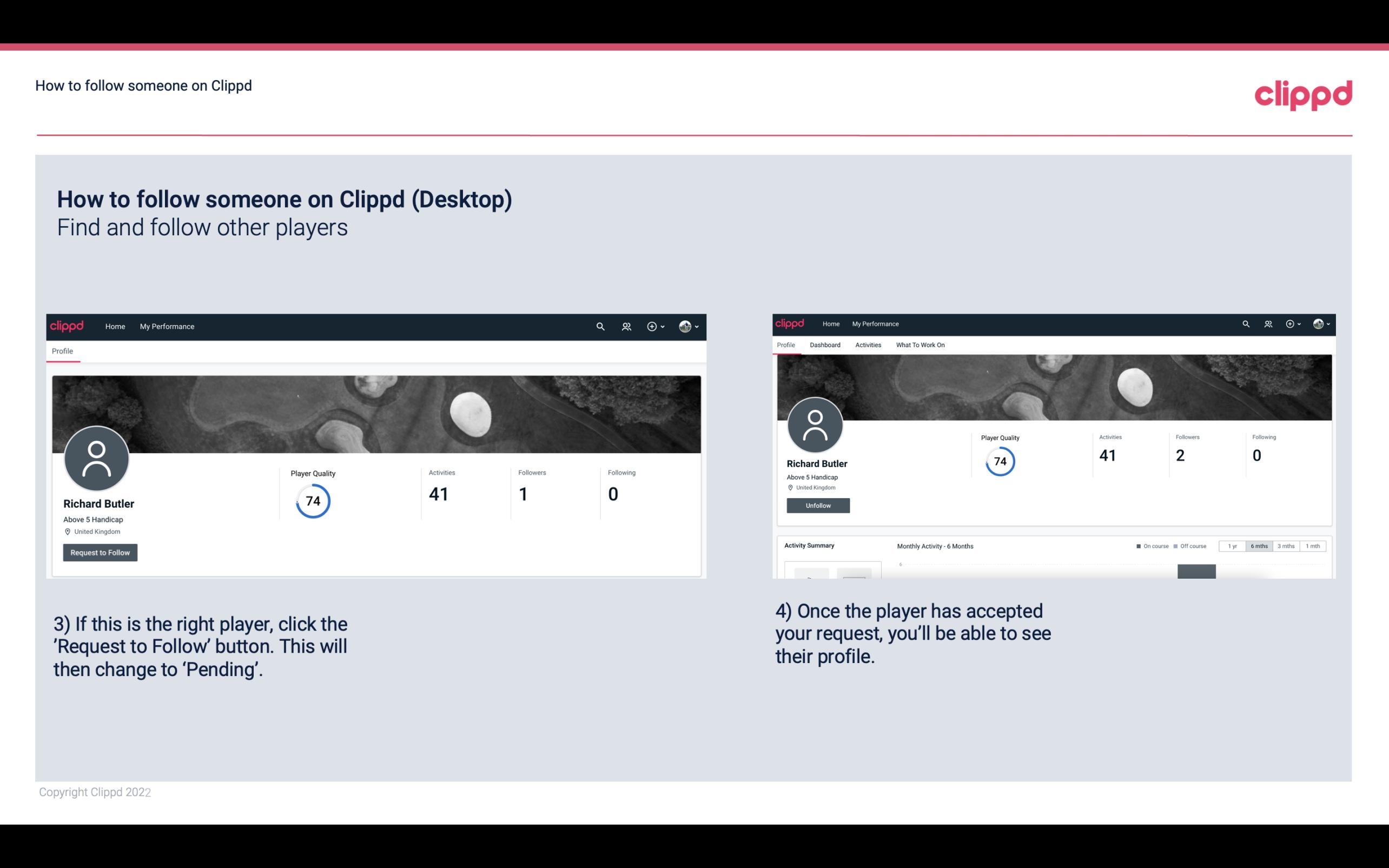1389x868 pixels.
Task: Expand the 'My Performance' dropdown menu
Action: 166,326
